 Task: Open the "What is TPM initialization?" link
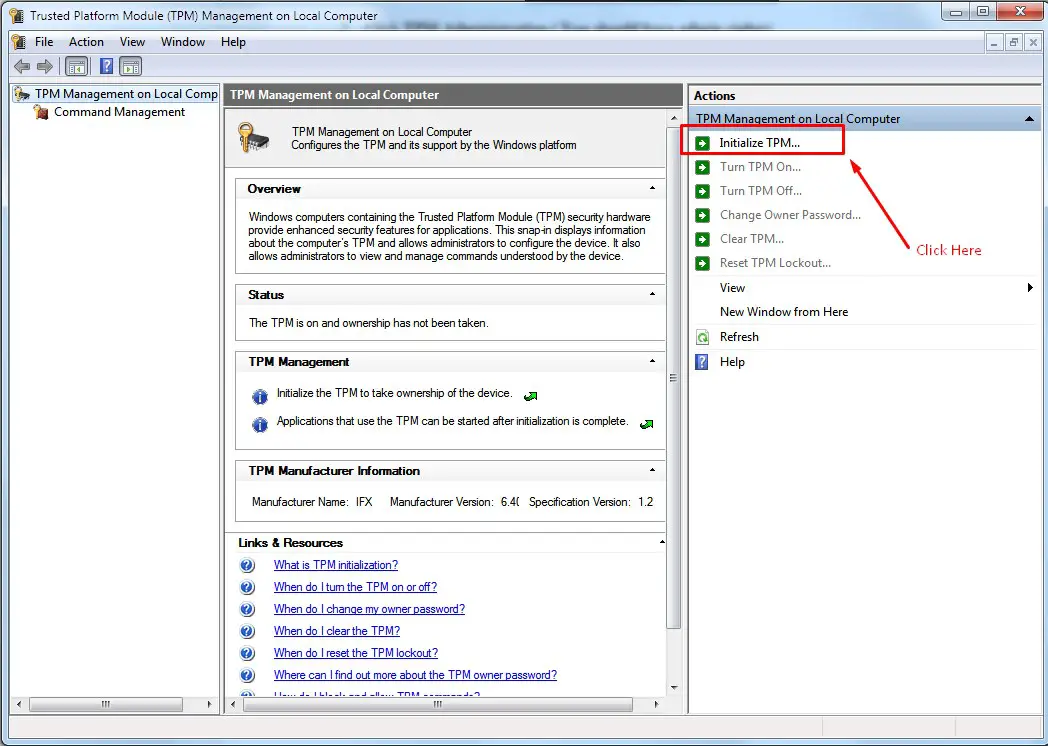coord(336,565)
